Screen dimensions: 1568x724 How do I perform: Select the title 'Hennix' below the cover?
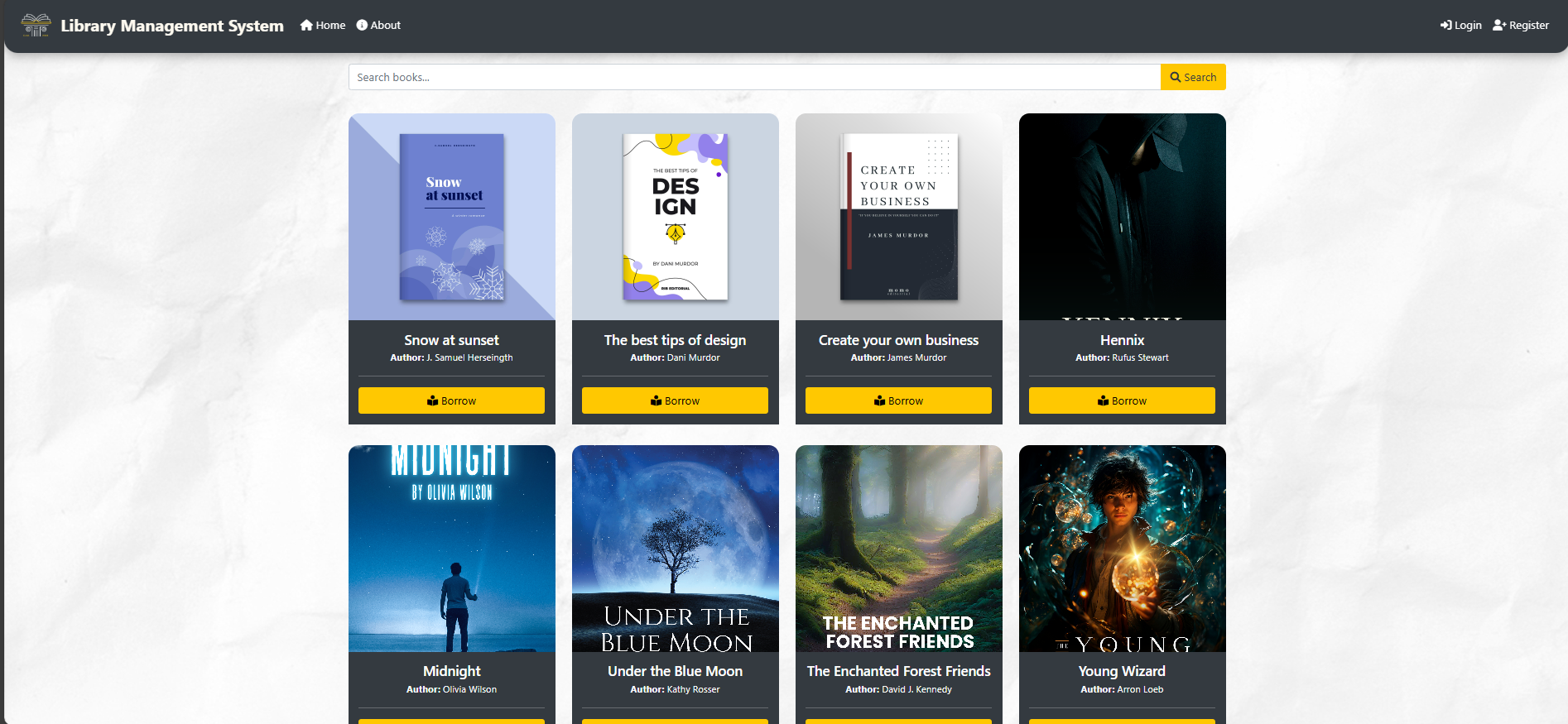1123,340
